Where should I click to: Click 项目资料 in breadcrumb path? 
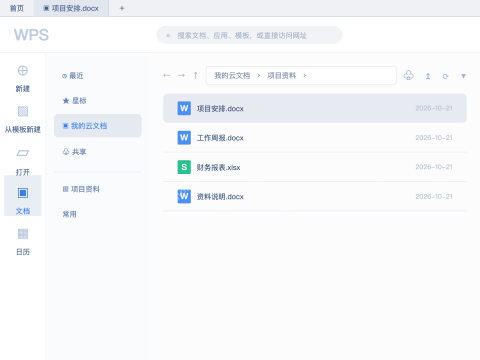[x=282, y=76]
